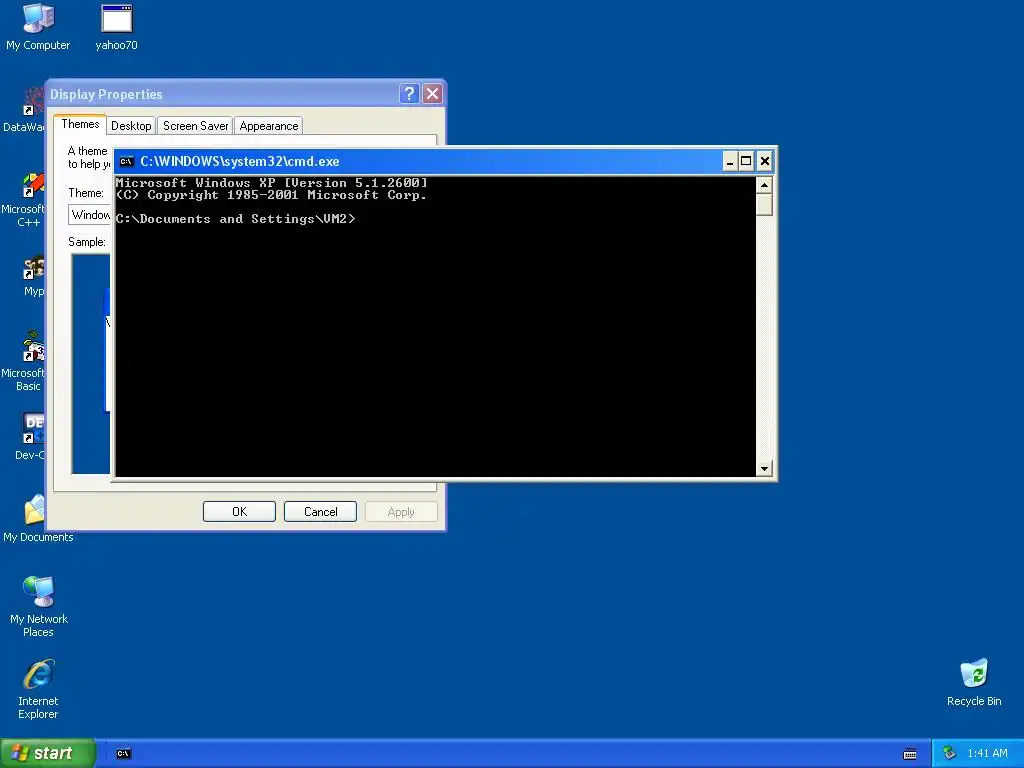Switch to the Desktop tab

(131, 126)
